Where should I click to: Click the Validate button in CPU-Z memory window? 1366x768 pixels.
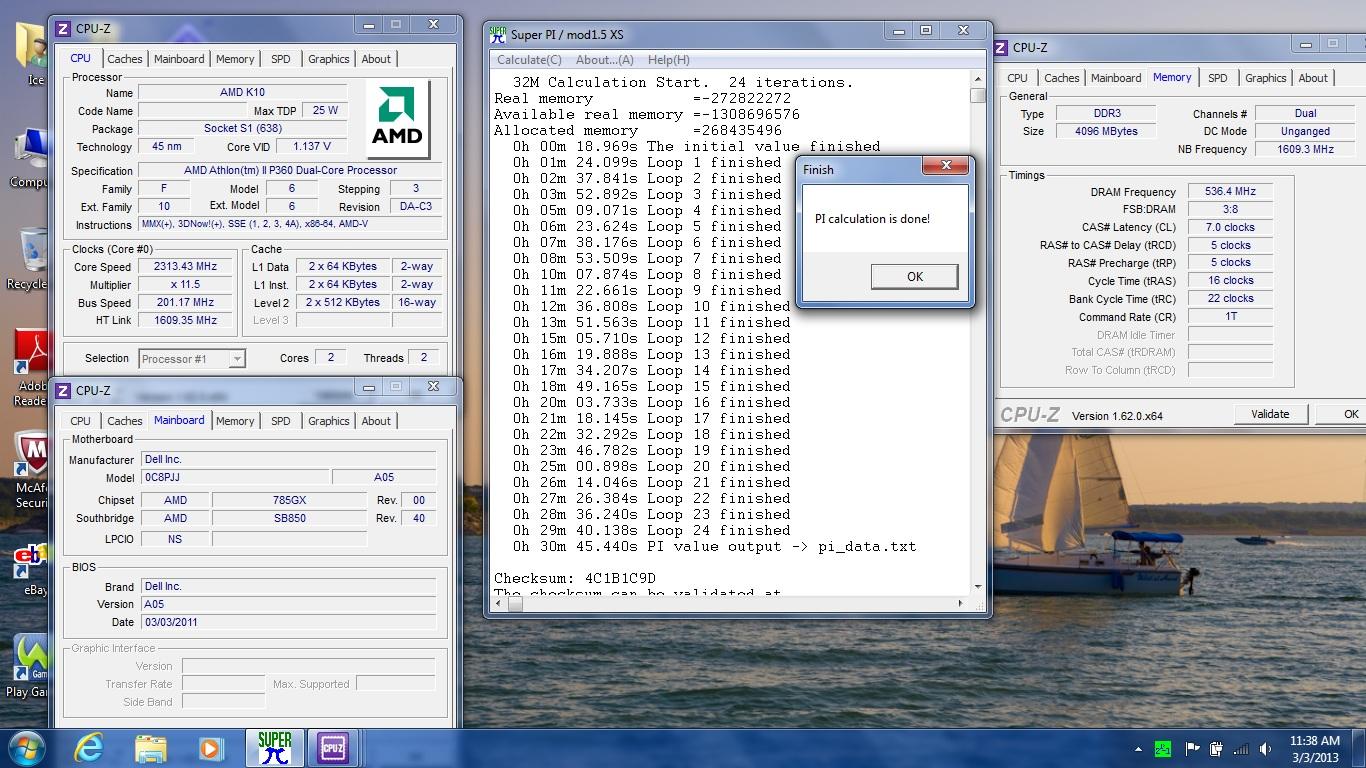coord(1270,414)
